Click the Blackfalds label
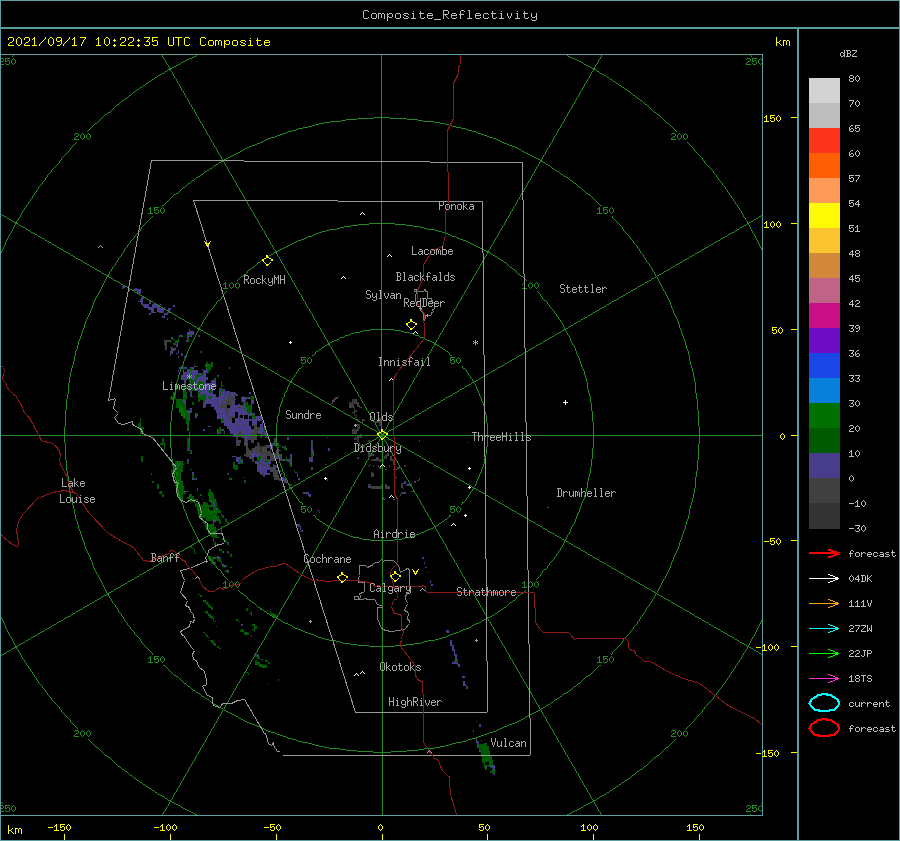 pyautogui.click(x=425, y=277)
